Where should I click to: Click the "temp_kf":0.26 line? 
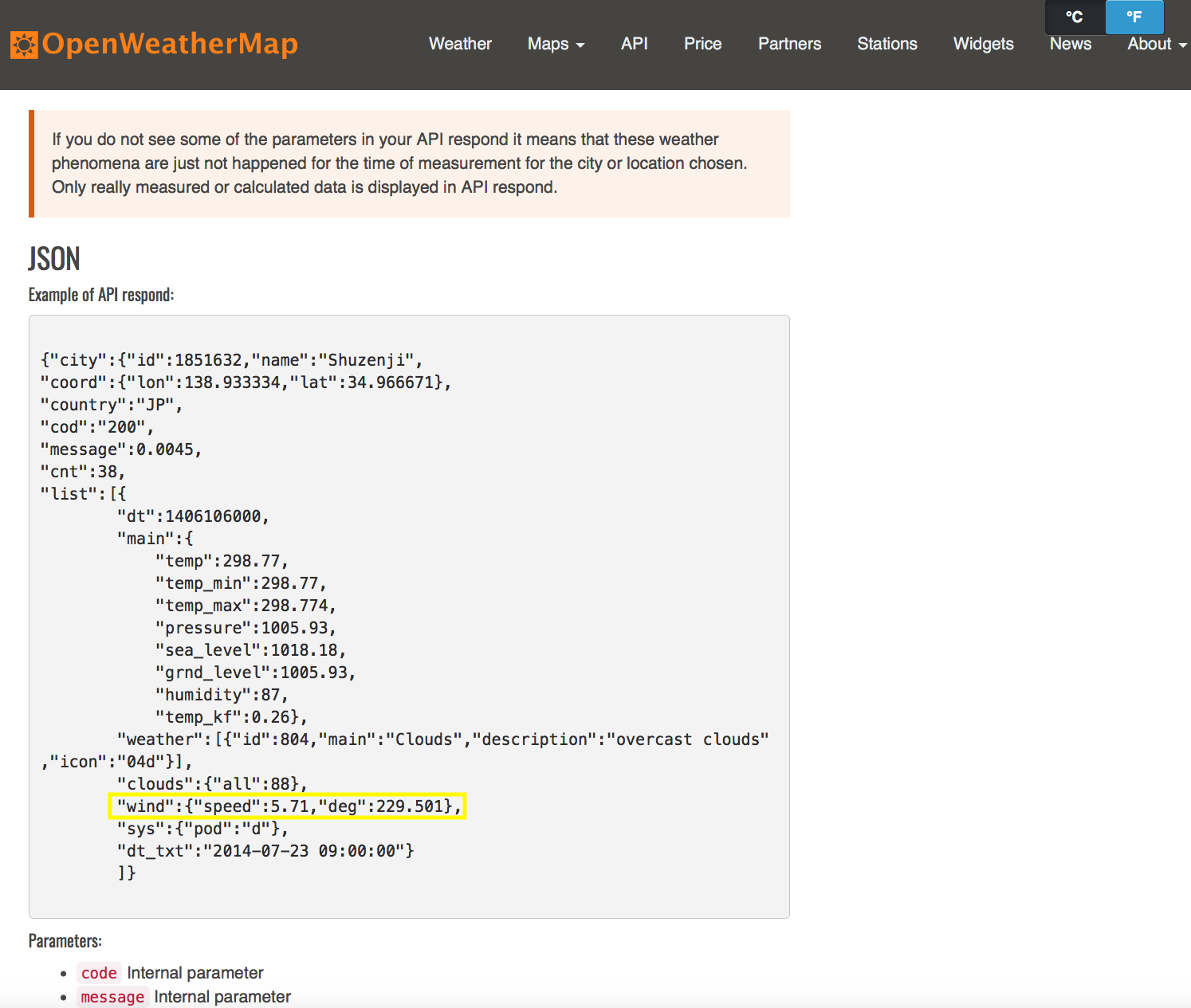point(231,717)
